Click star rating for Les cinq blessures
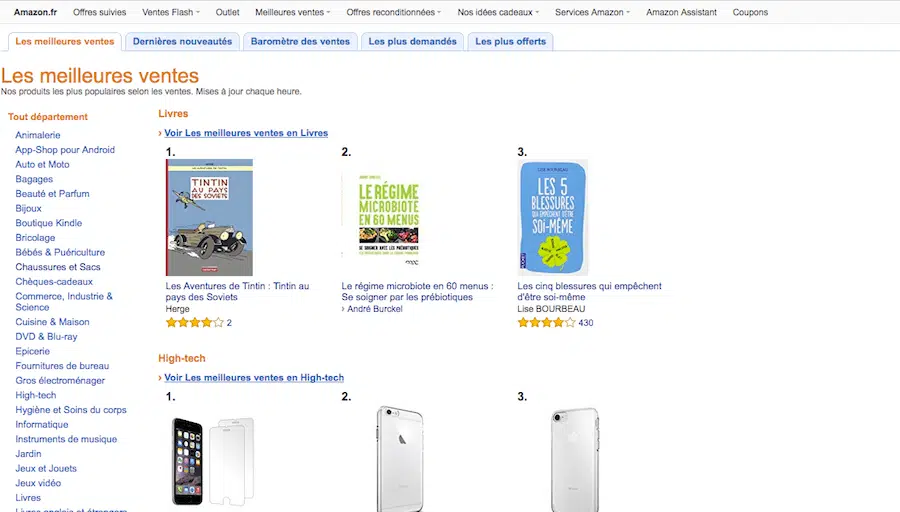This screenshot has width=900, height=512. tap(546, 323)
